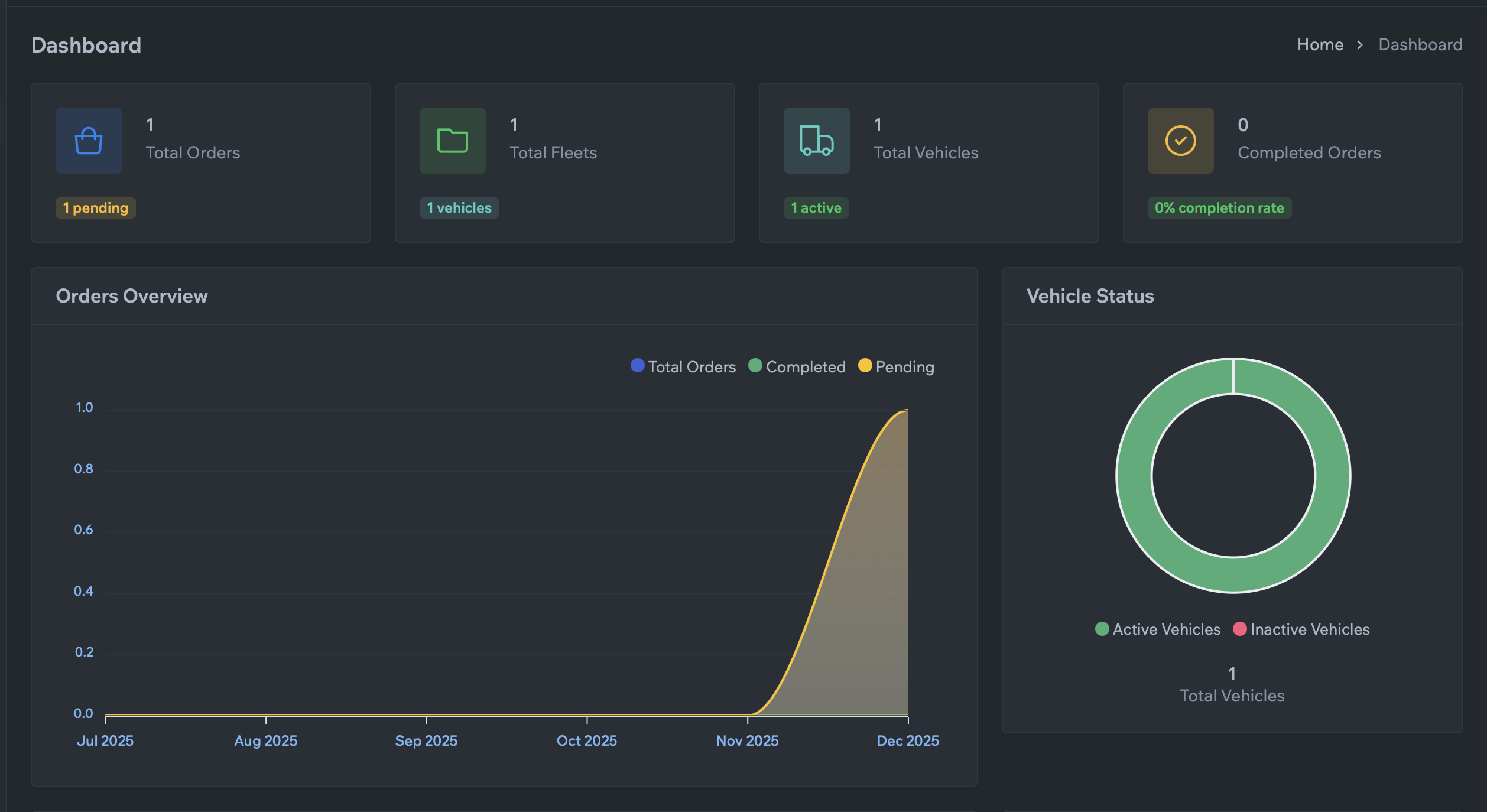
Task: Hide the Active Vehicles donut segment
Action: (1158, 629)
